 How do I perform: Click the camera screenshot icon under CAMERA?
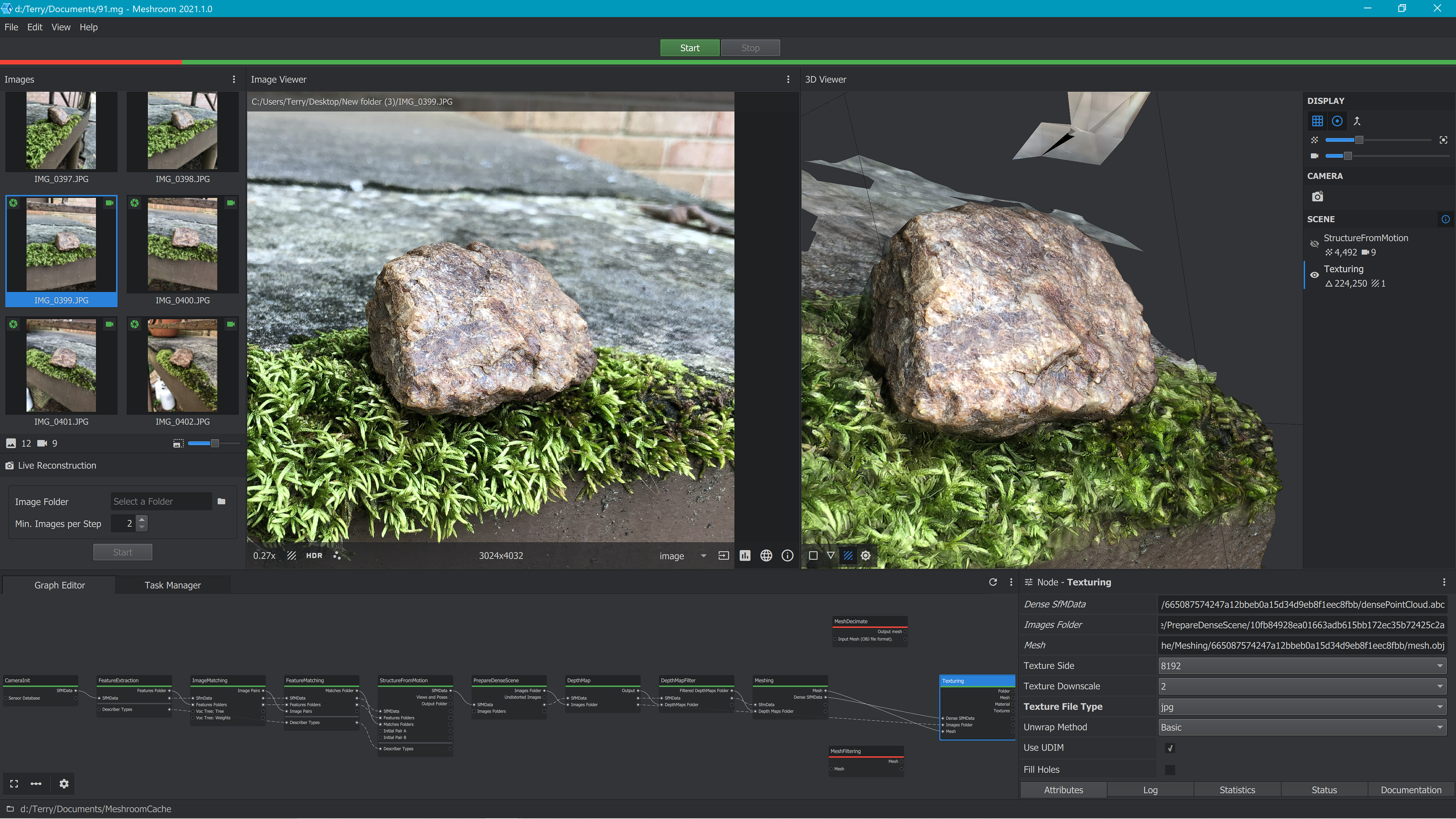click(x=1317, y=197)
